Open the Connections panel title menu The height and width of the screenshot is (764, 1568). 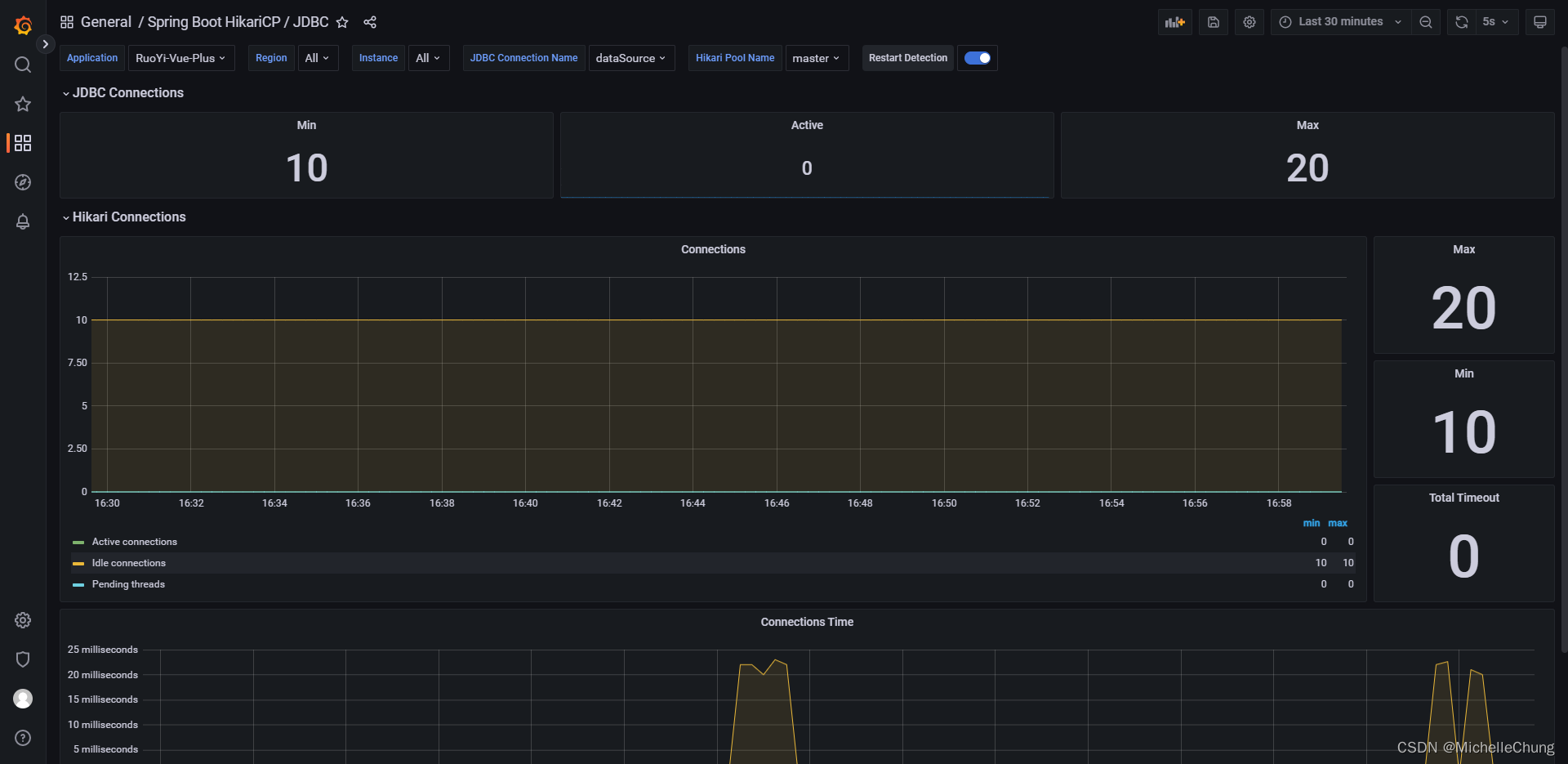point(713,249)
